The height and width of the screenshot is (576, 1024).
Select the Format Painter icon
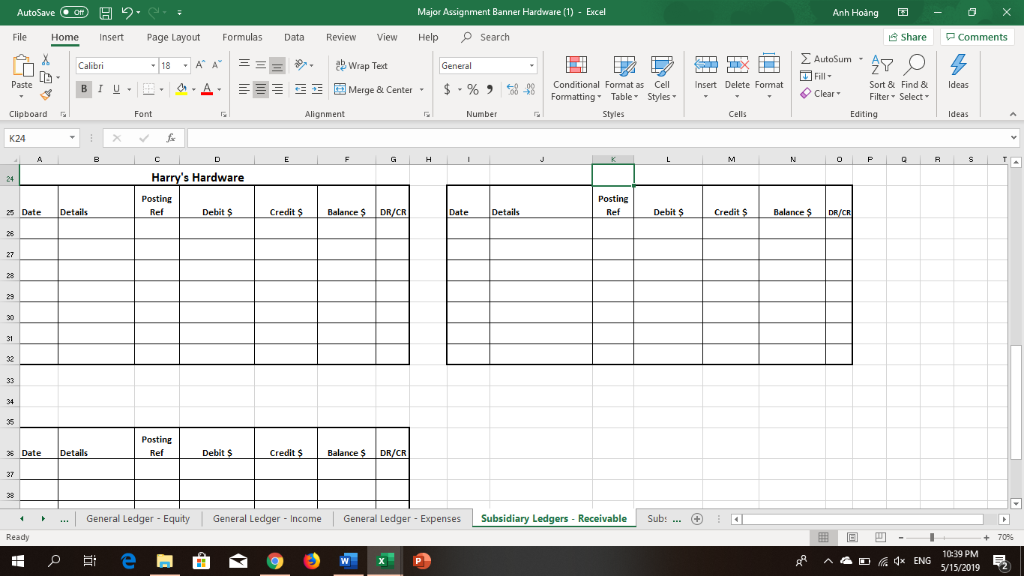click(46, 95)
